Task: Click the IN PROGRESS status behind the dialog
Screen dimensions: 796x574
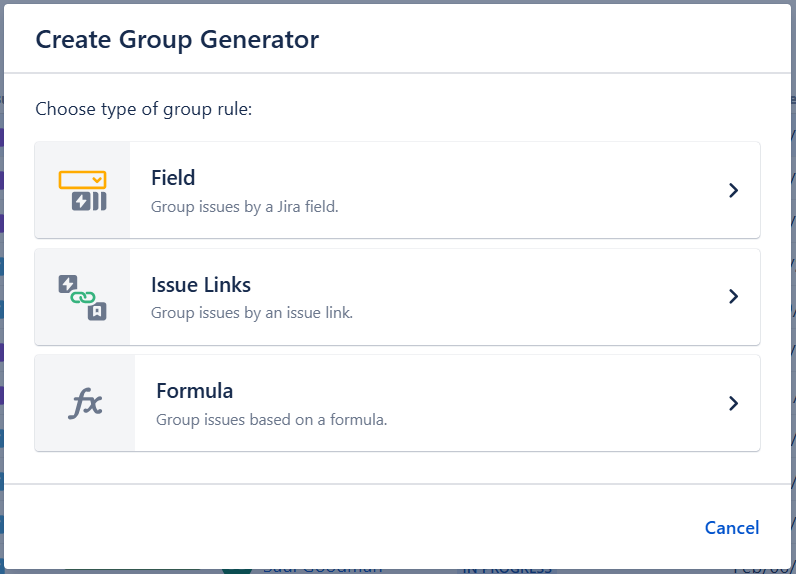Action: (x=505, y=569)
